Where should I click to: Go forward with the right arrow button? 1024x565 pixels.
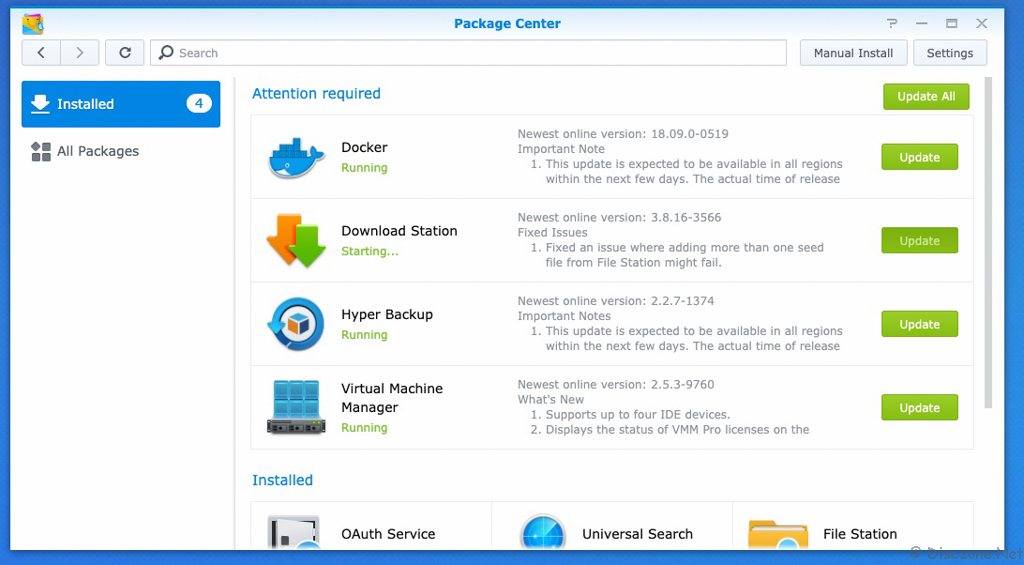click(80, 53)
